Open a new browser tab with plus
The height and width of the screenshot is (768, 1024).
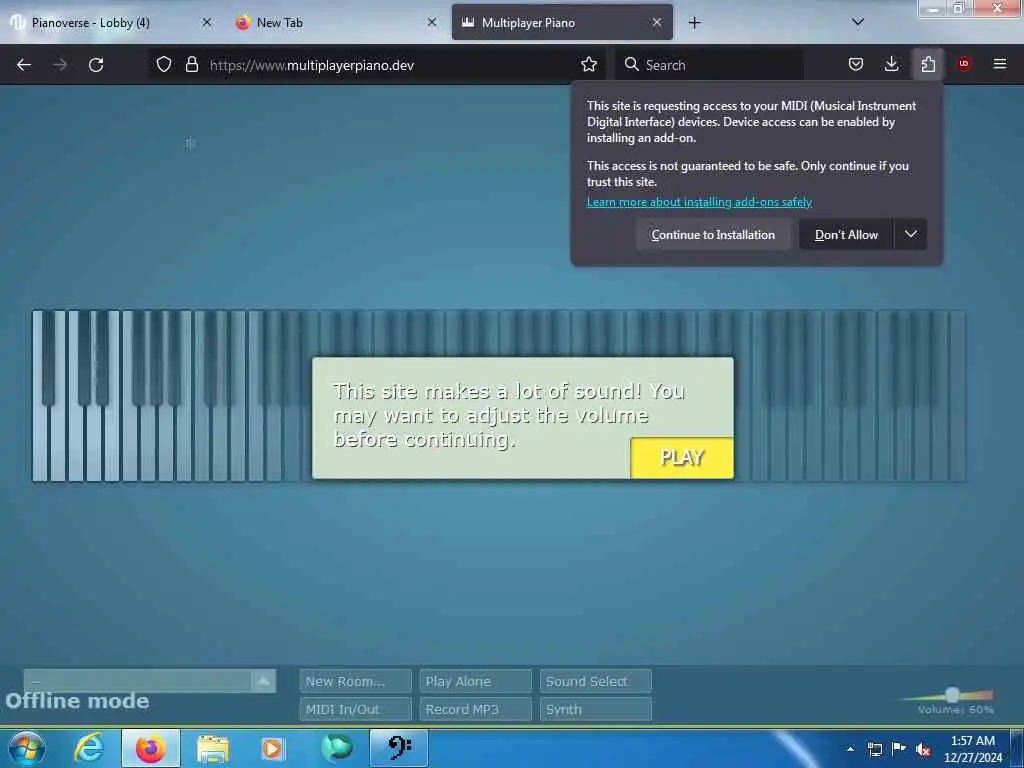click(694, 23)
